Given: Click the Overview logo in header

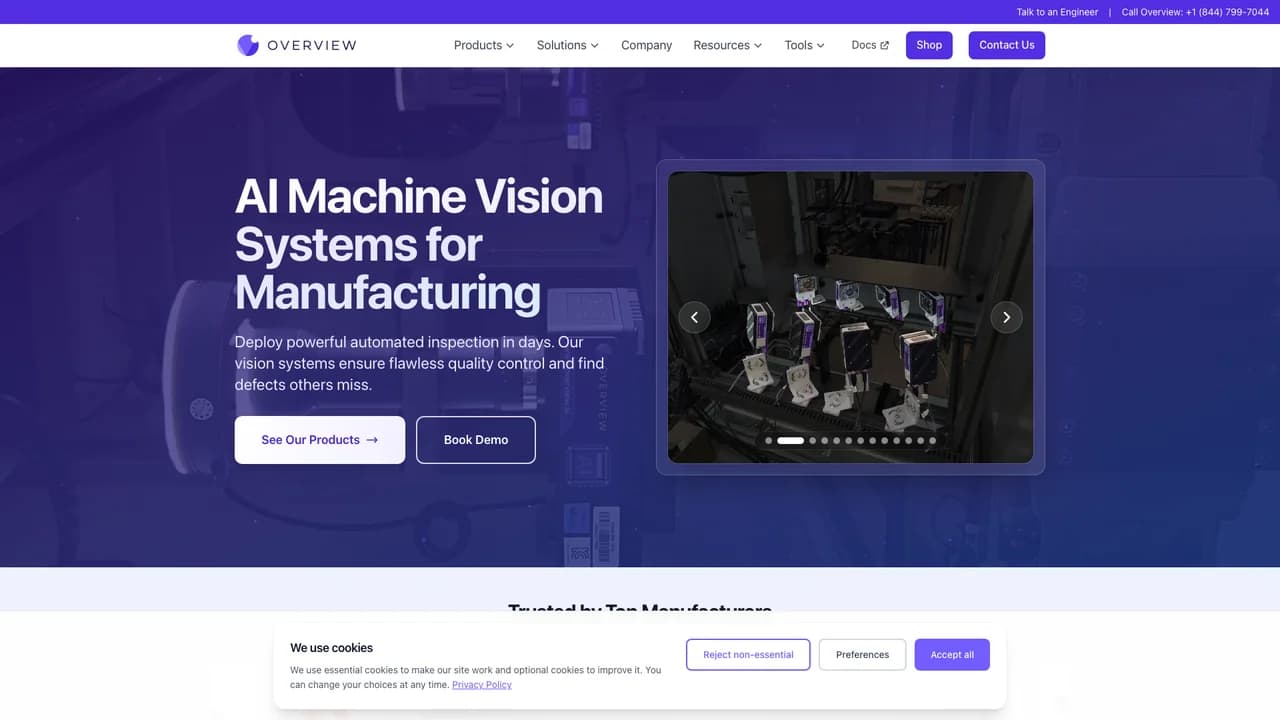Looking at the screenshot, I should (296, 45).
